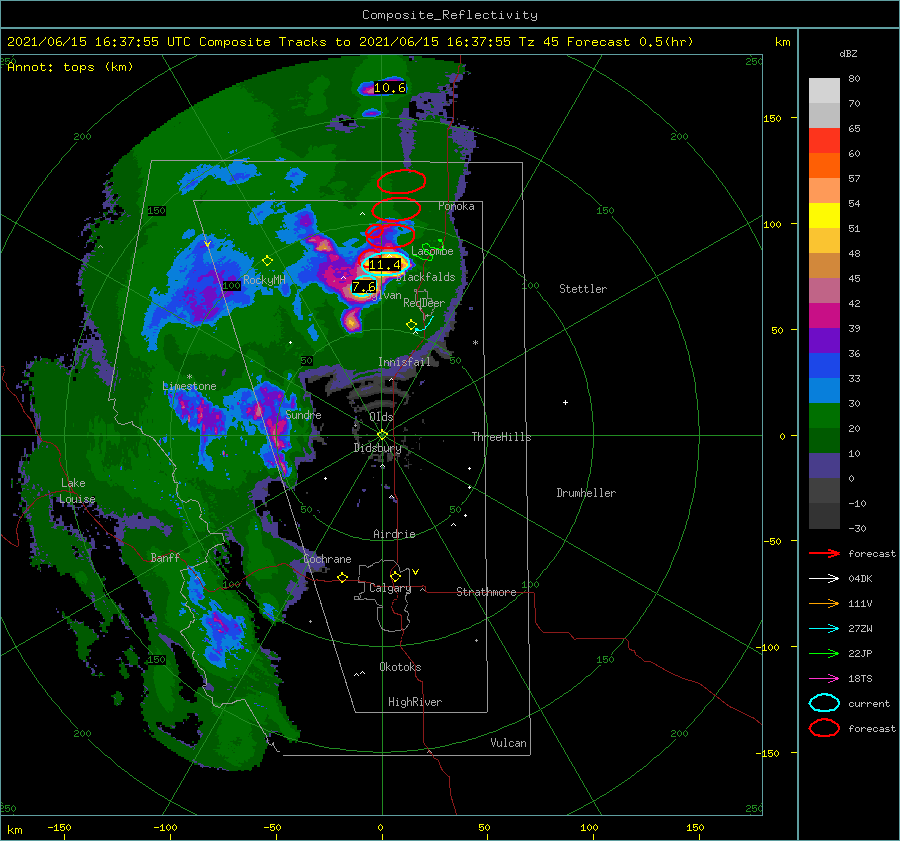The image size is (900, 841).
Task: Click the northernmost red forecast ellipse below 10.6 cell
Action: (x=401, y=181)
